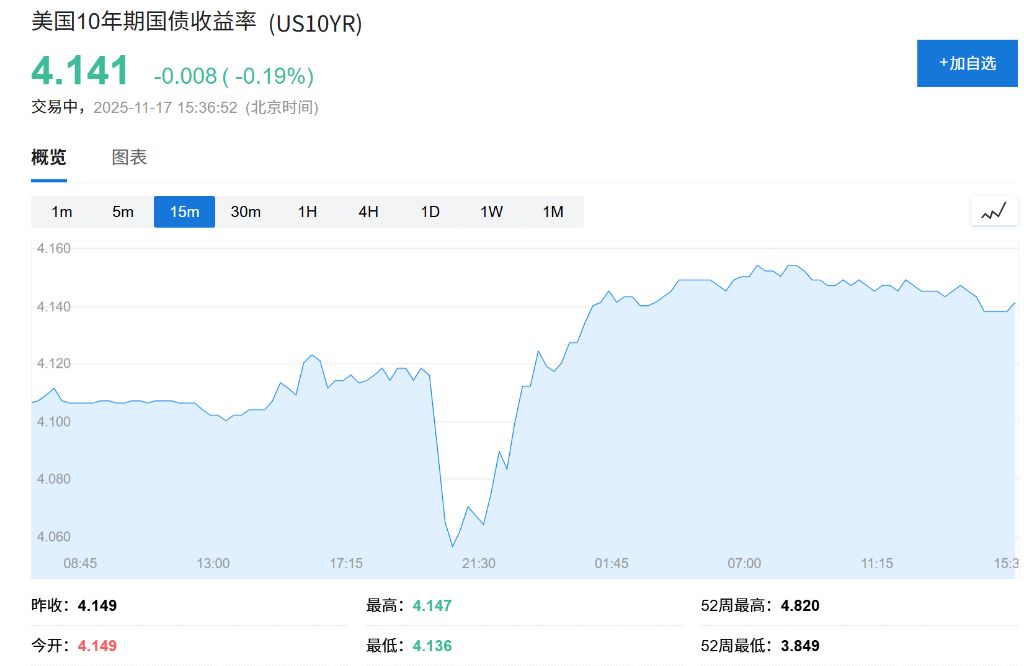
Task: Select the 30m timeframe
Action: tap(245, 211)
